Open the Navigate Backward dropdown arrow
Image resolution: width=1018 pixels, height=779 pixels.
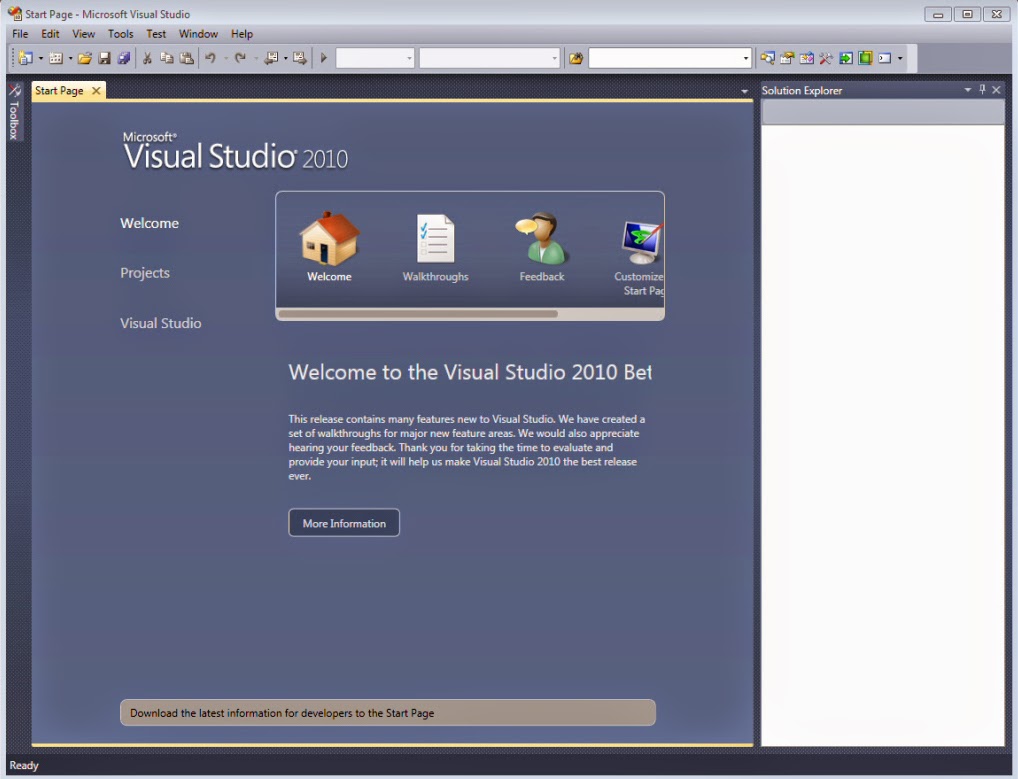click(286, 58)
